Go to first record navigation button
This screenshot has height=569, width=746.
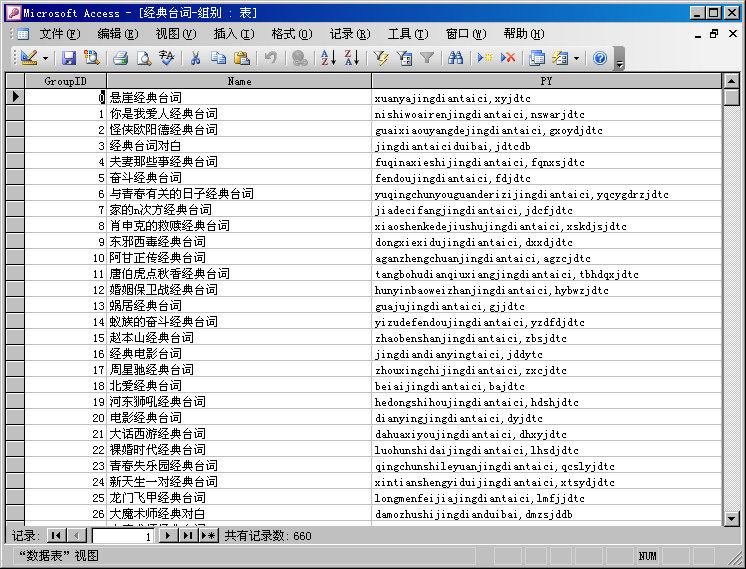coord(56,536)
